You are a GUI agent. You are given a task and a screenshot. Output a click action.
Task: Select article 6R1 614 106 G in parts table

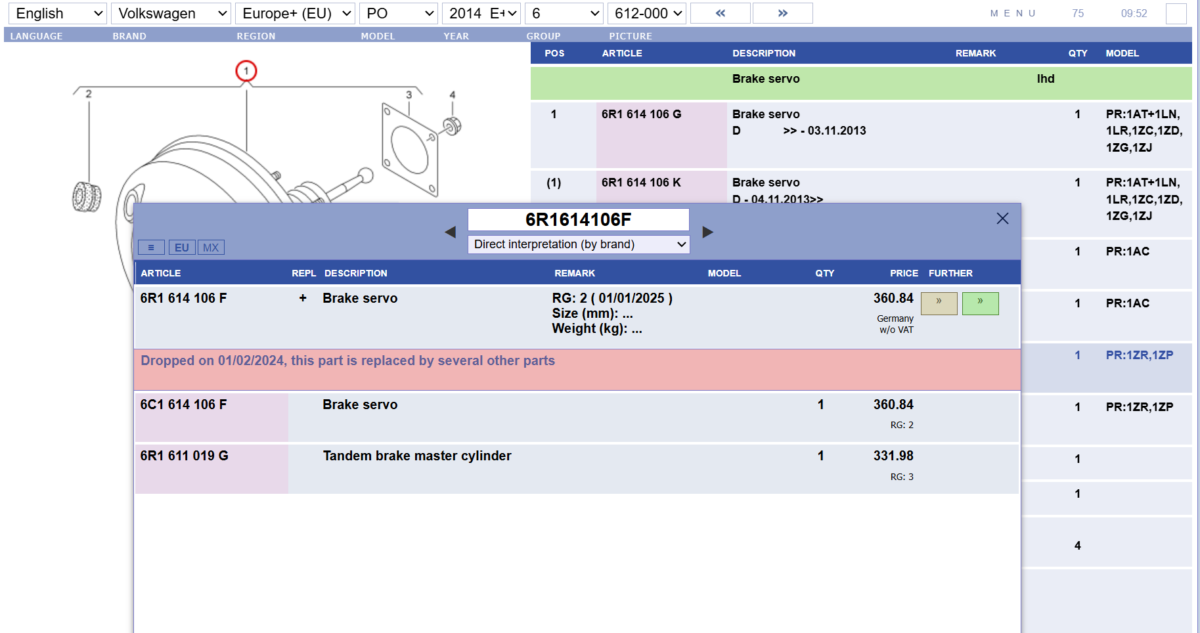pyautogui.click(x=641, y=114)
